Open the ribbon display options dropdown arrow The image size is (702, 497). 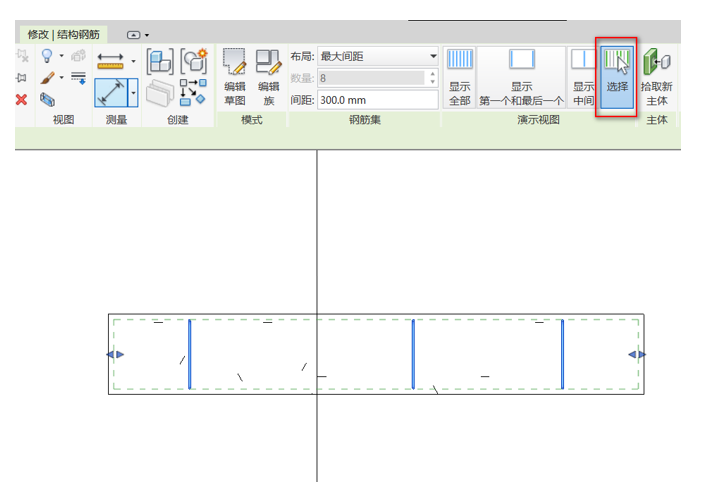pyautogui.click(x=147, y=35)
